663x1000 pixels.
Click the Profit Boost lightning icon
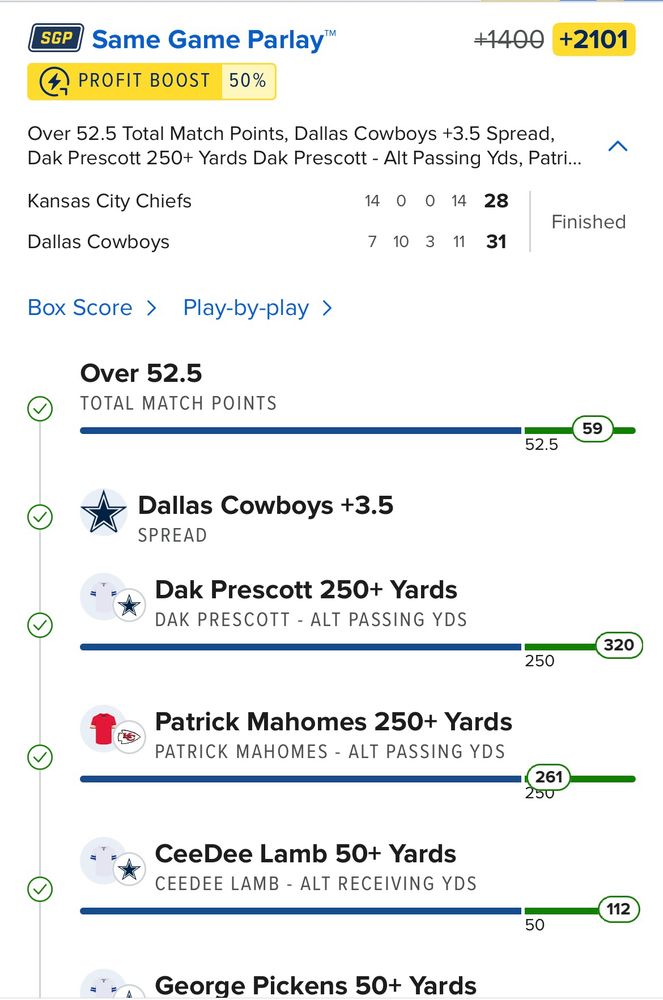coord(54,81)
